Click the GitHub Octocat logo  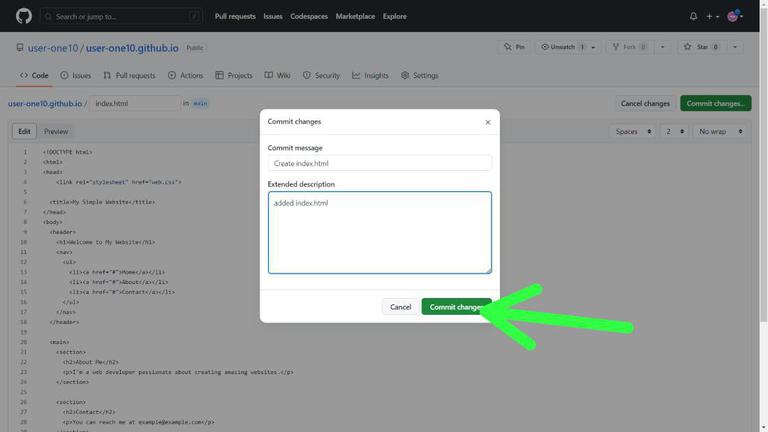click(x=24, y=16)
